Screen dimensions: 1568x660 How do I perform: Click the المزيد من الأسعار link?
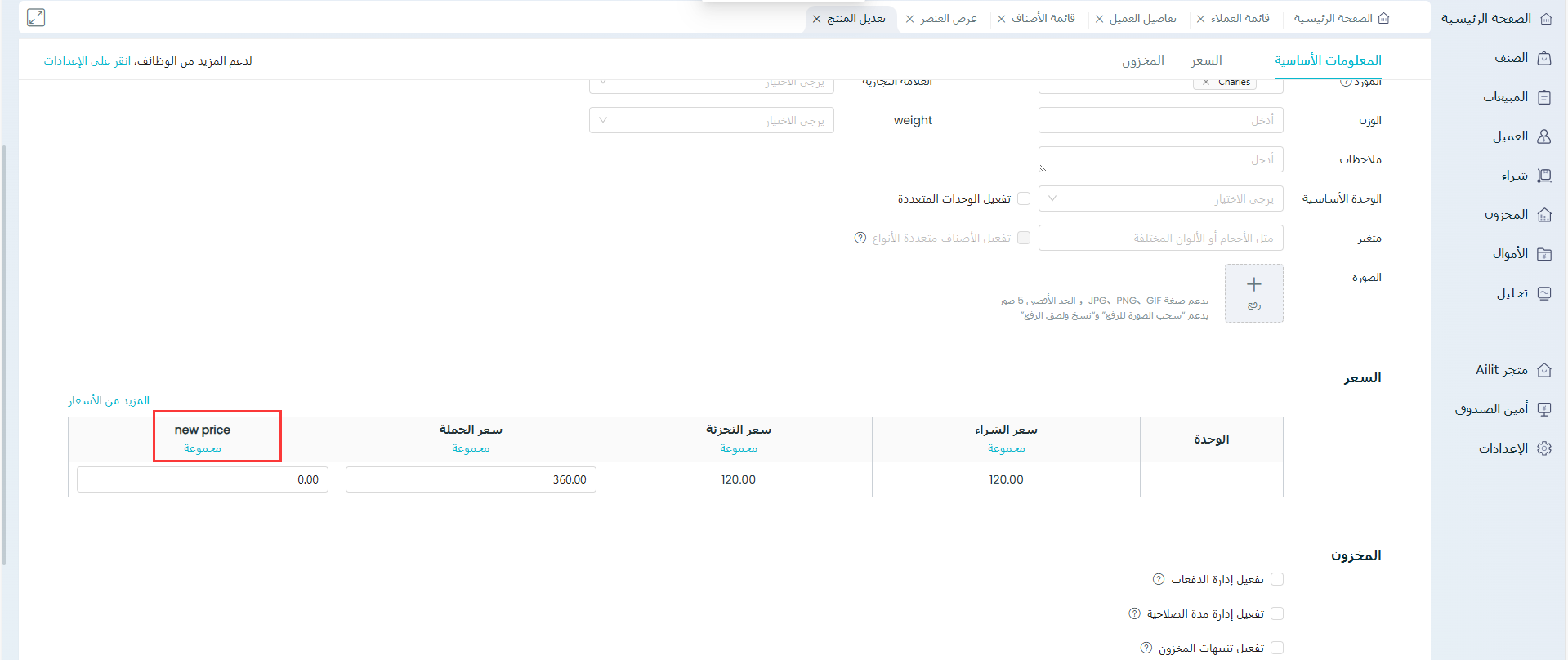[x=109, y=400]
